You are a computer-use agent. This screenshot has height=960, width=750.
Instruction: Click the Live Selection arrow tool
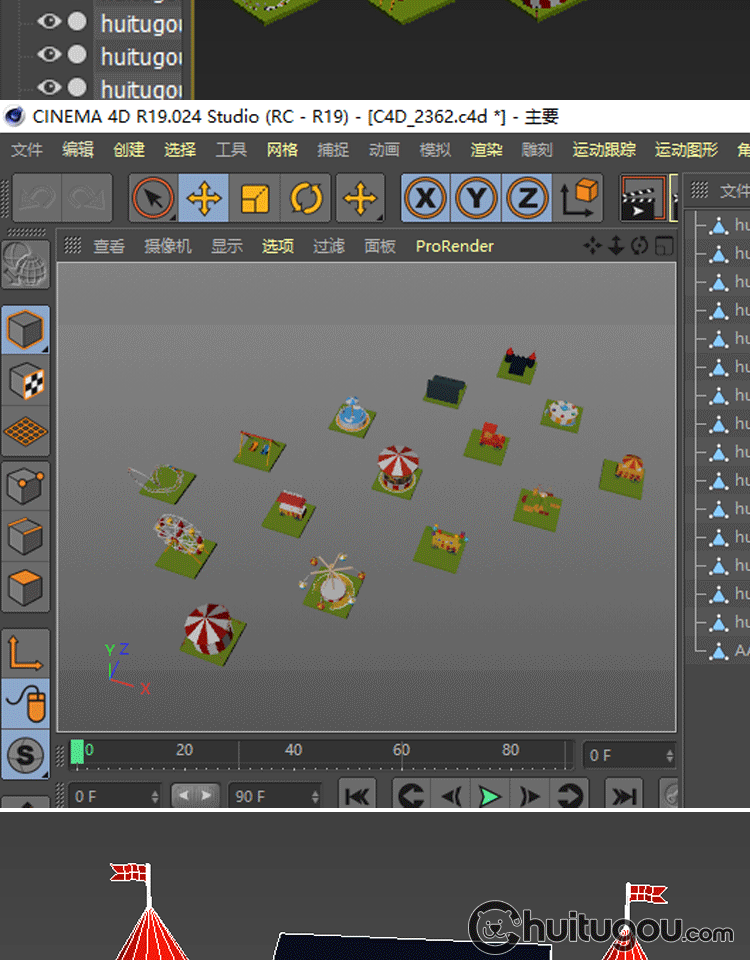click(153, 199)
